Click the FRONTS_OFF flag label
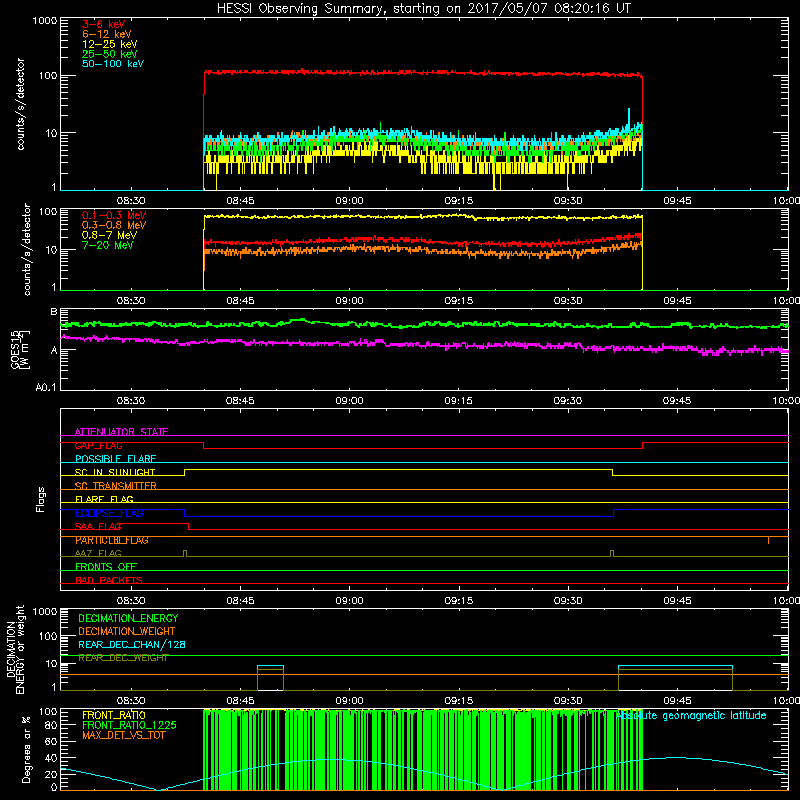This screenshot has height=800, width=800. (106, 567)
